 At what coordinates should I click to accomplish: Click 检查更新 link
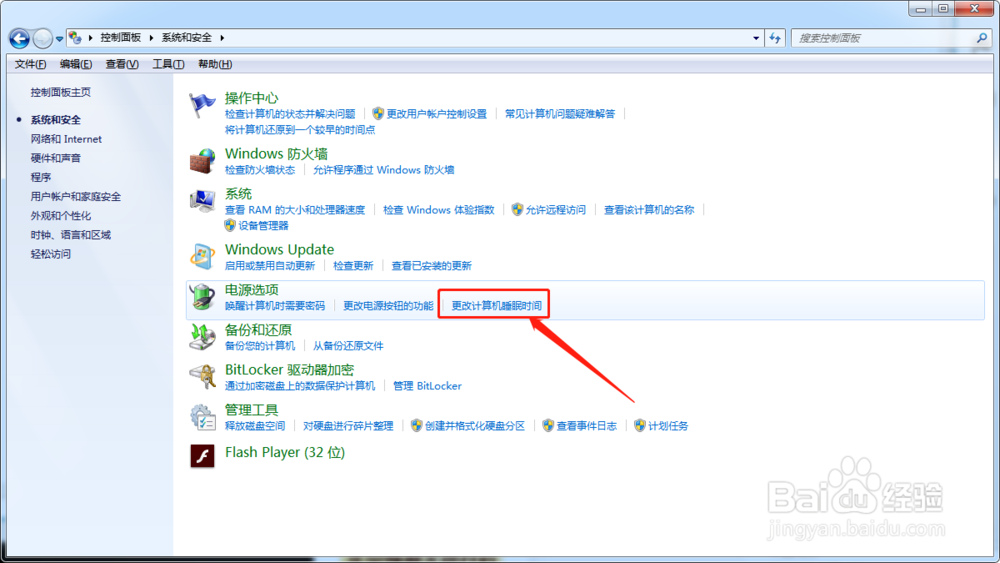(x=353, y=266)
